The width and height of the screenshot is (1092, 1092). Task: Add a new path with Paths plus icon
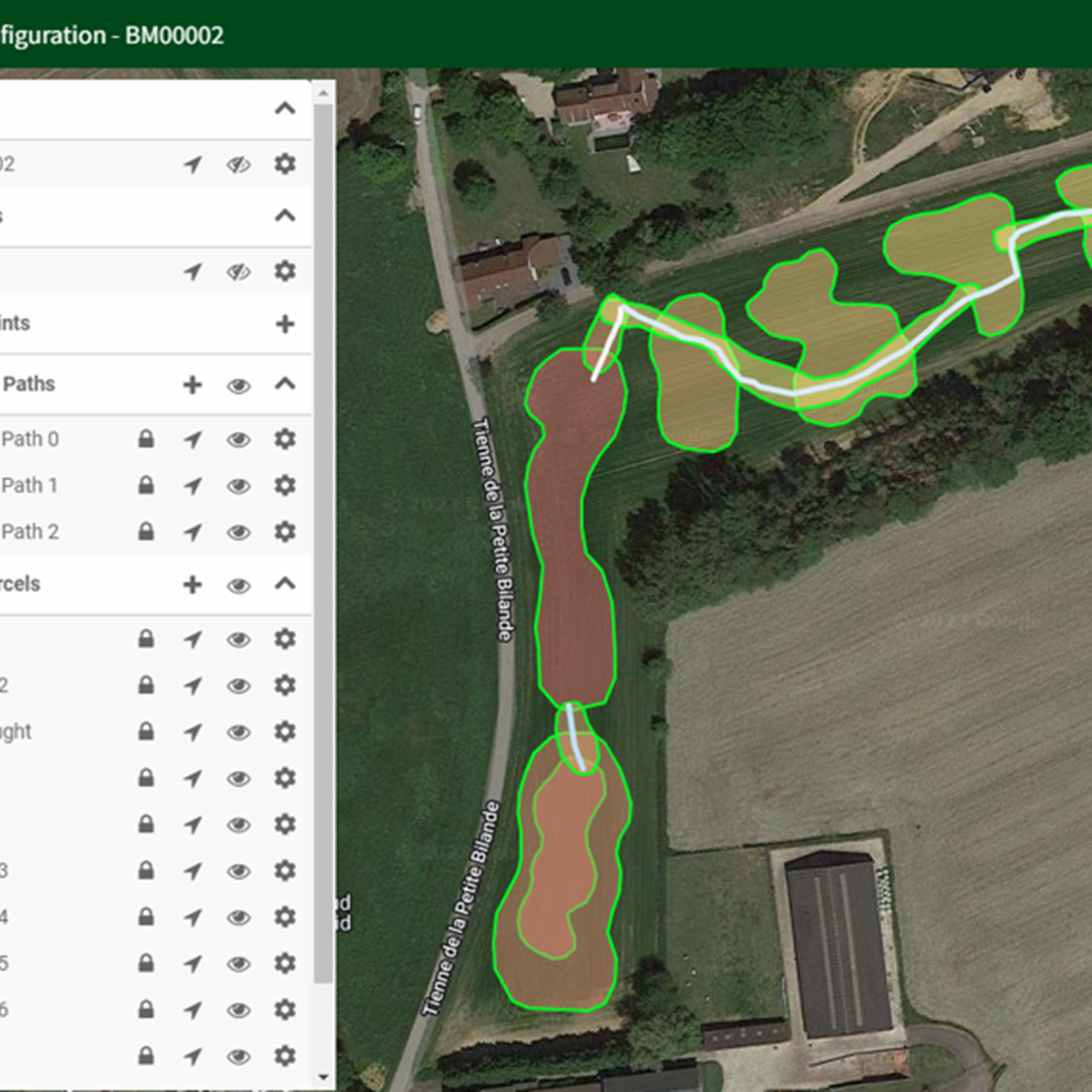pos(192,385)
